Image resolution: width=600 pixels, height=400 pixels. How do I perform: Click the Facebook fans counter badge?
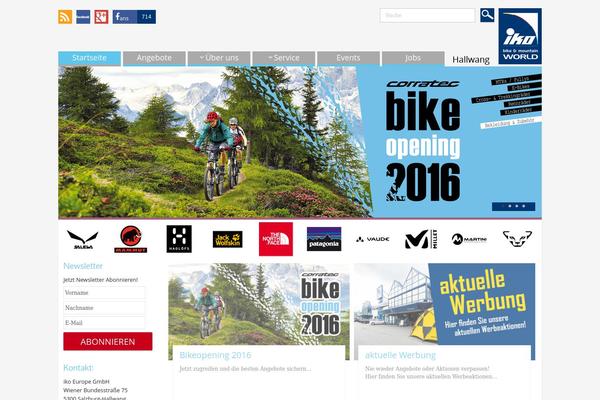point(134,17)
